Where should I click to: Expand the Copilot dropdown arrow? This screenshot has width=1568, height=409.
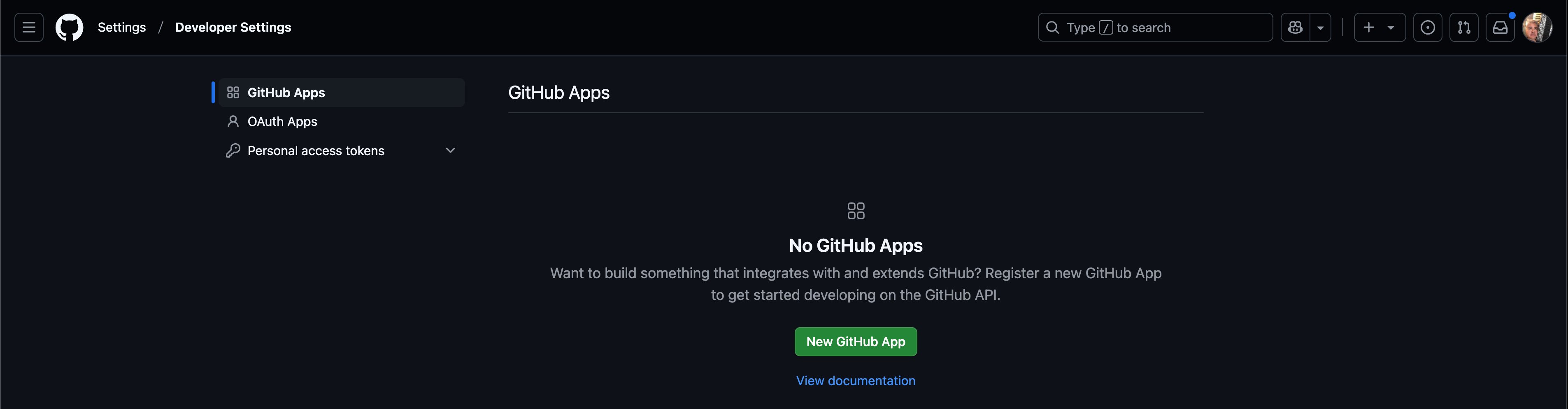1320,28
